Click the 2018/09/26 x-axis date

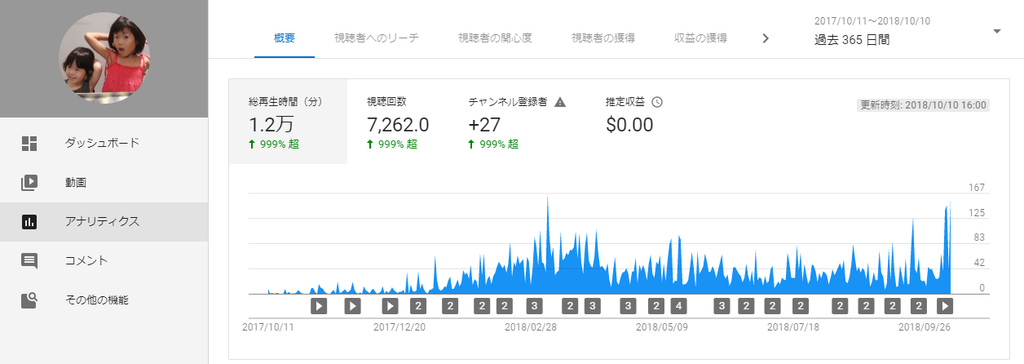[x=925, y=327]
